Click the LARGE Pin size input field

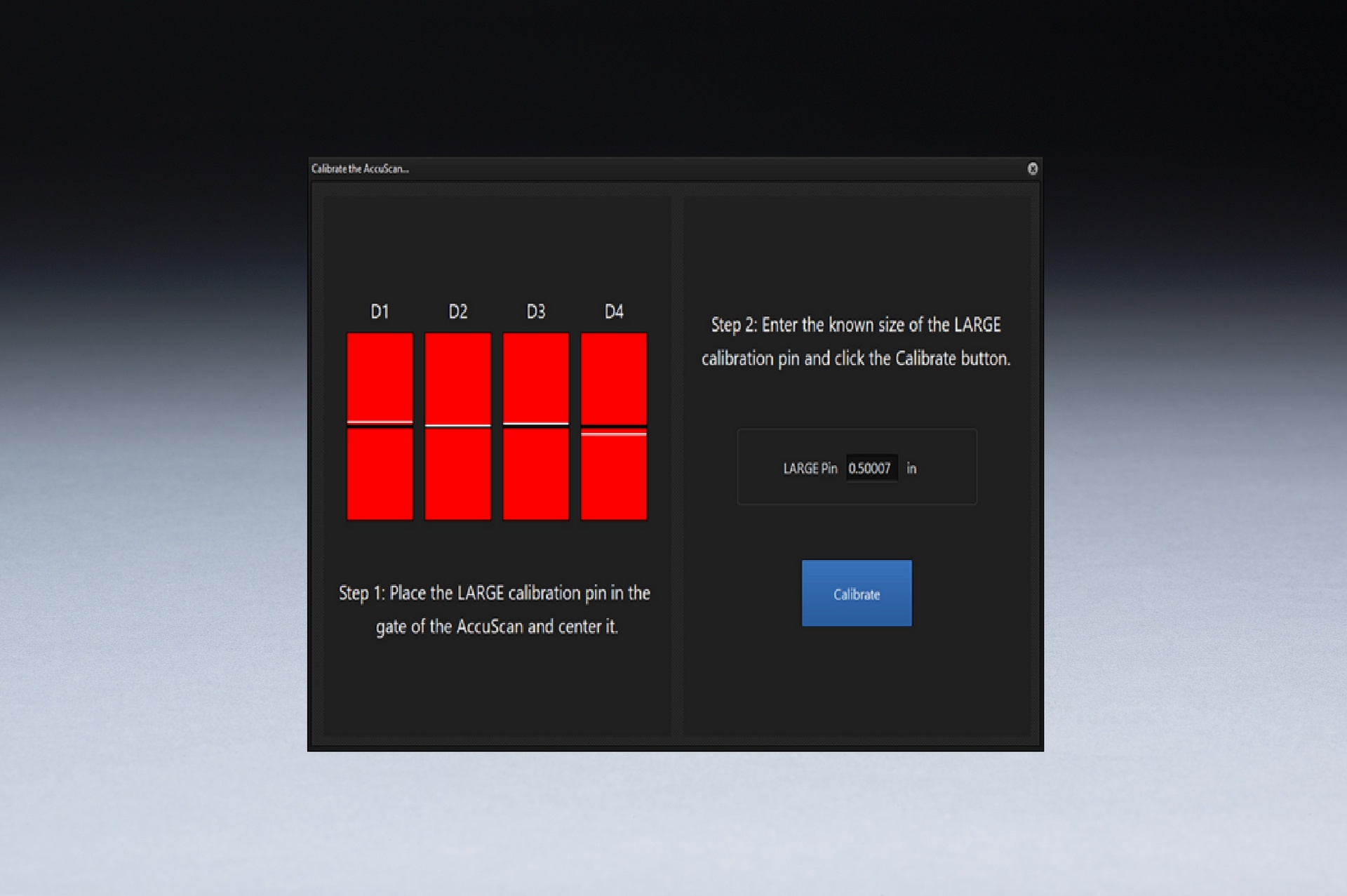click(x=871, y=468)
